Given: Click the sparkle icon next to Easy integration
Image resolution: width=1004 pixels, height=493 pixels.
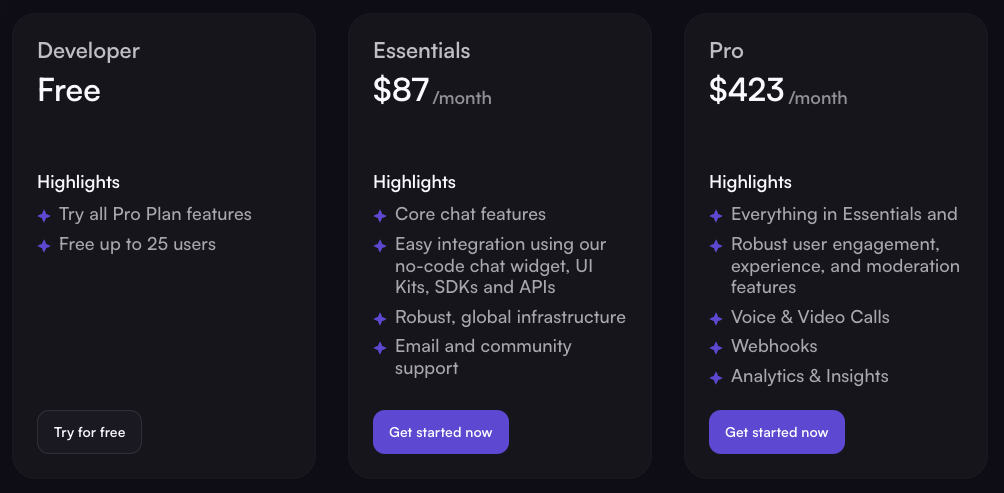Looking at the screenshot, I should coord(380,246).
